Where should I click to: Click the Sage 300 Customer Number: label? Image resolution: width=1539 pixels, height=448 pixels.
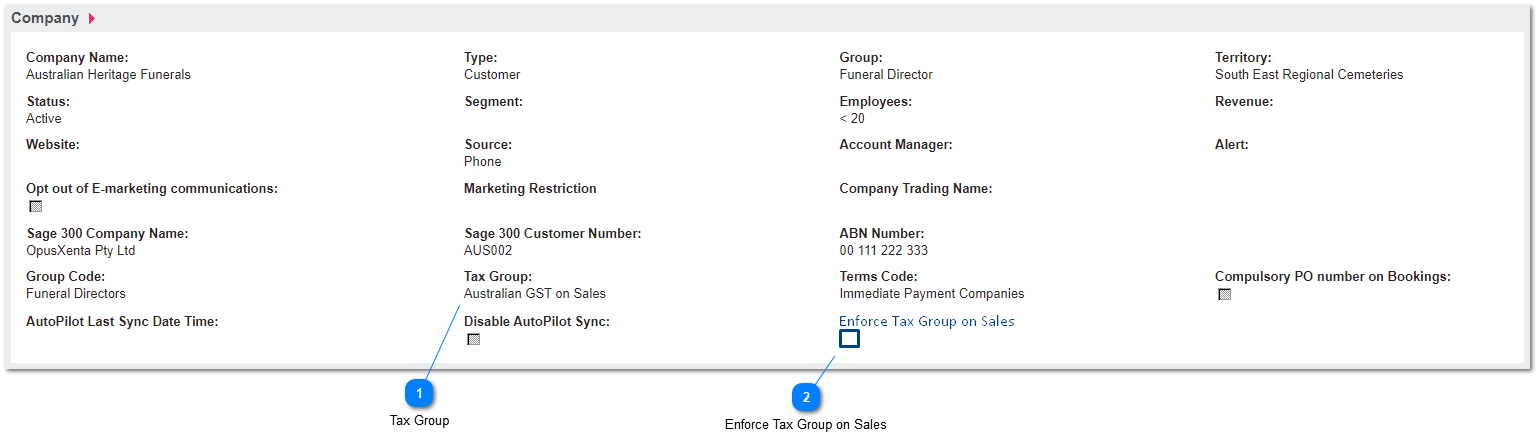tap(553, 234)
